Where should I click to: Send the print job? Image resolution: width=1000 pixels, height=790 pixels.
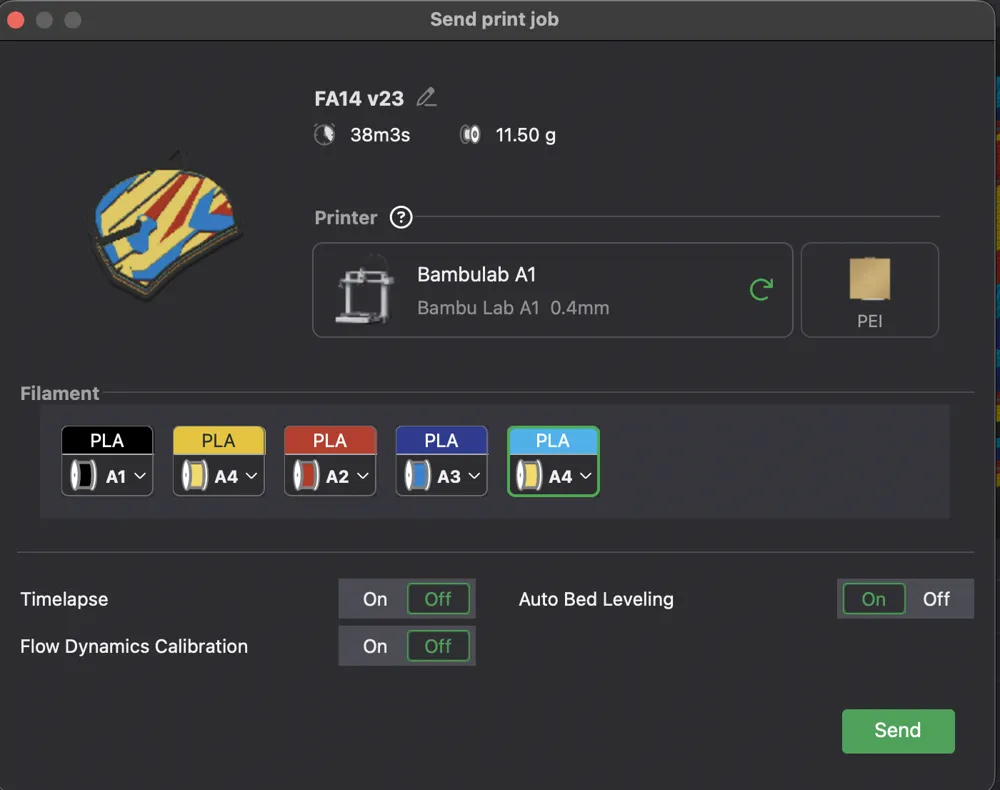(898, 731)
